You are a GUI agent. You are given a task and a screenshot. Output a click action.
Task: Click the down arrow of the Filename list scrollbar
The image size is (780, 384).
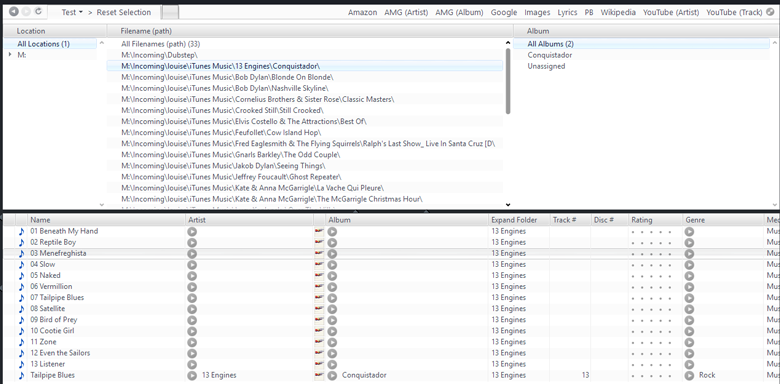pyautogui.click(x=508, y=204)
